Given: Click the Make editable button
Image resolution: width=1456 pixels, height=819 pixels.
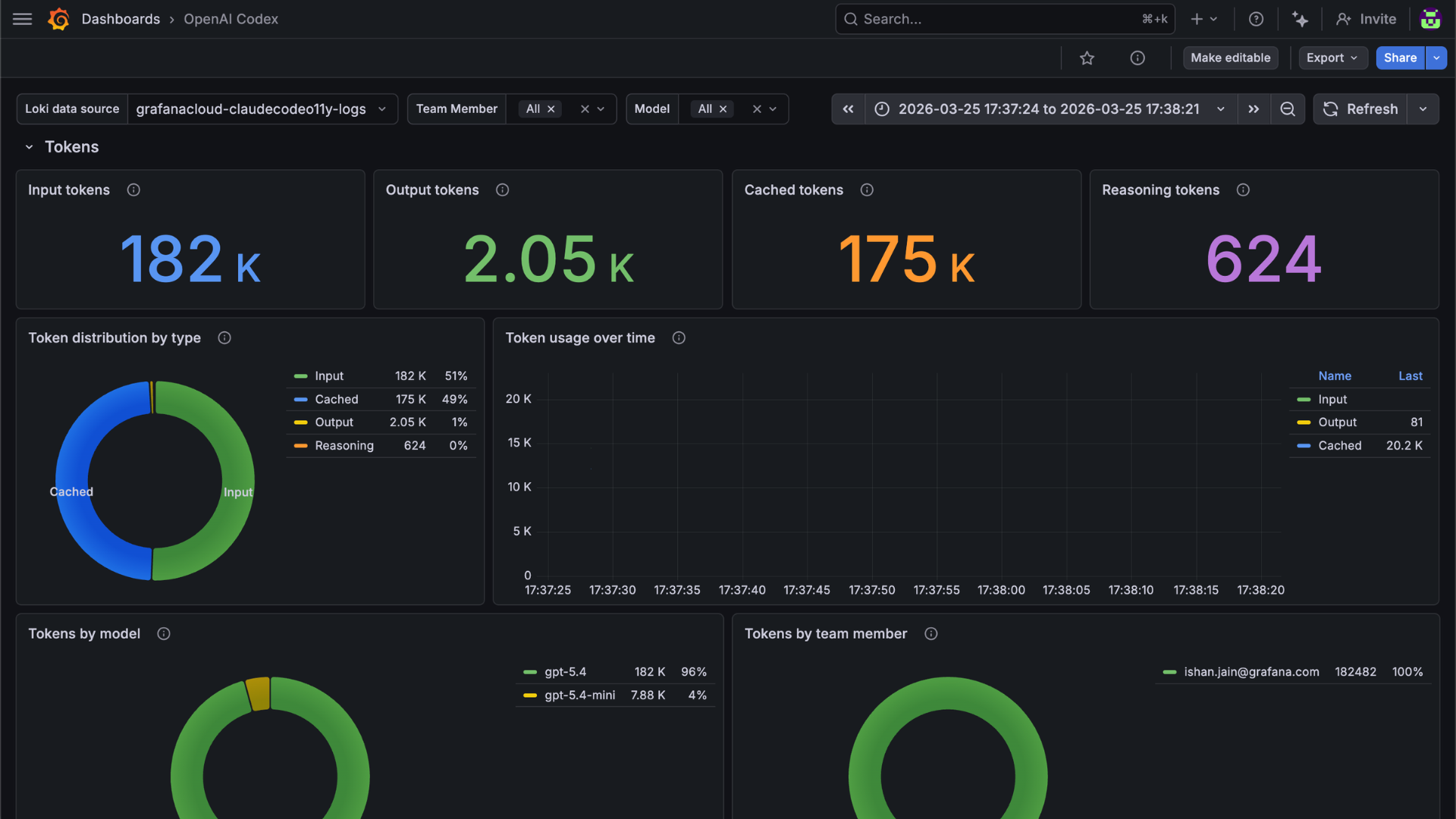Looking at the screenshot, I should pos(1230,58).
